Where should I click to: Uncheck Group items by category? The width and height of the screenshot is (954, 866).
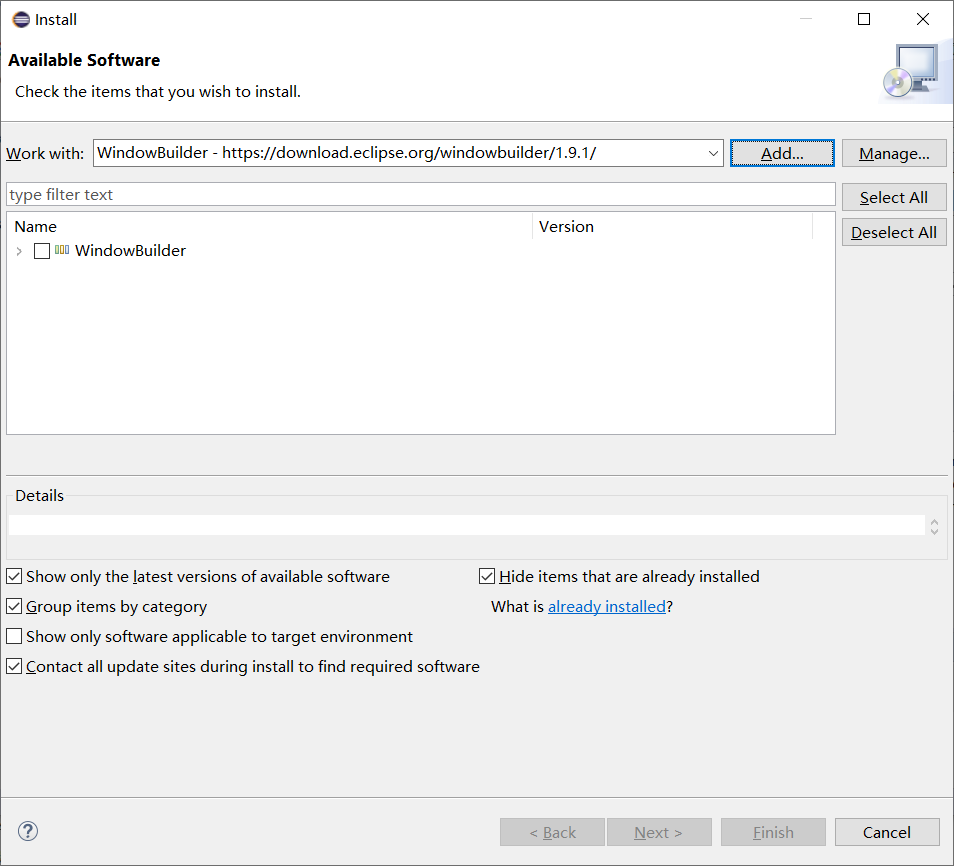pyautogui.click(x=14, y=606)
